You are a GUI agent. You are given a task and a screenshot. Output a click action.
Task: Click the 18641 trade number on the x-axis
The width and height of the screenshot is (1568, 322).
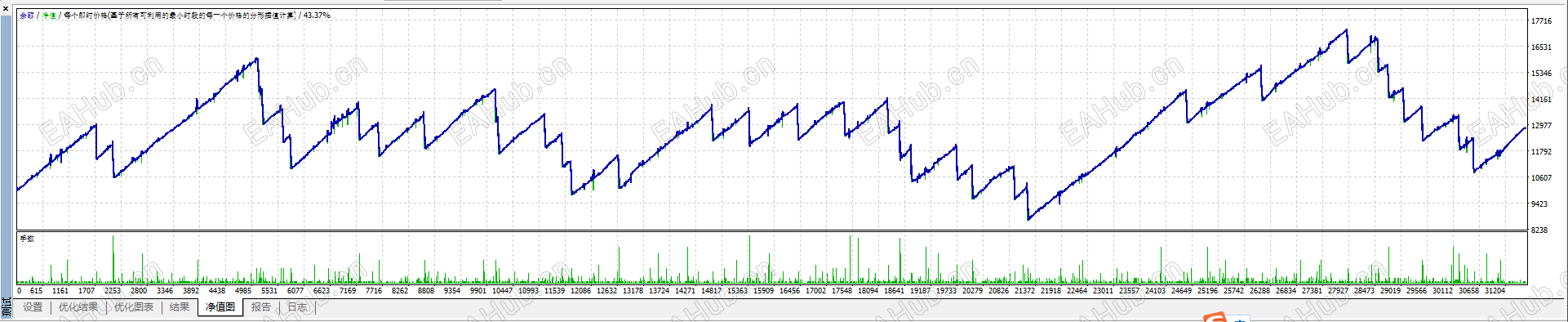click(x=895, y=291)
